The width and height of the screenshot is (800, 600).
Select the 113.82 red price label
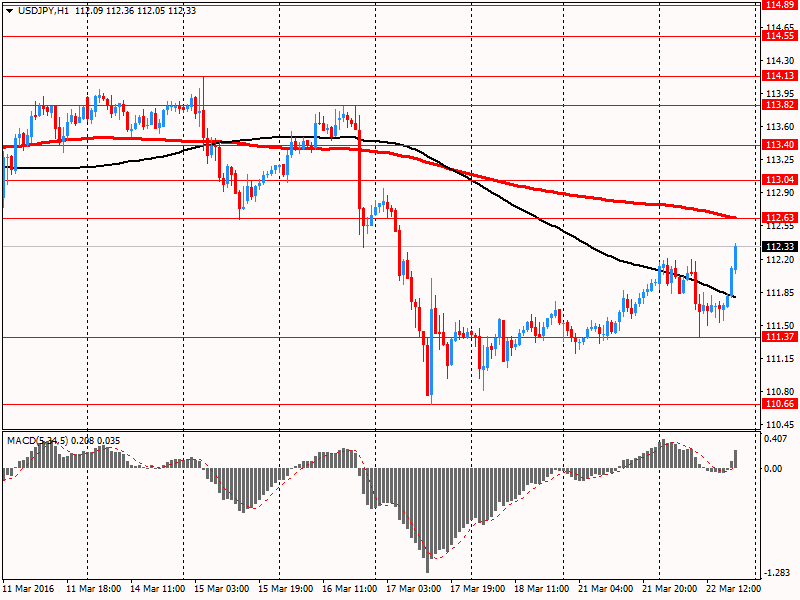click(x=780, y=105)
